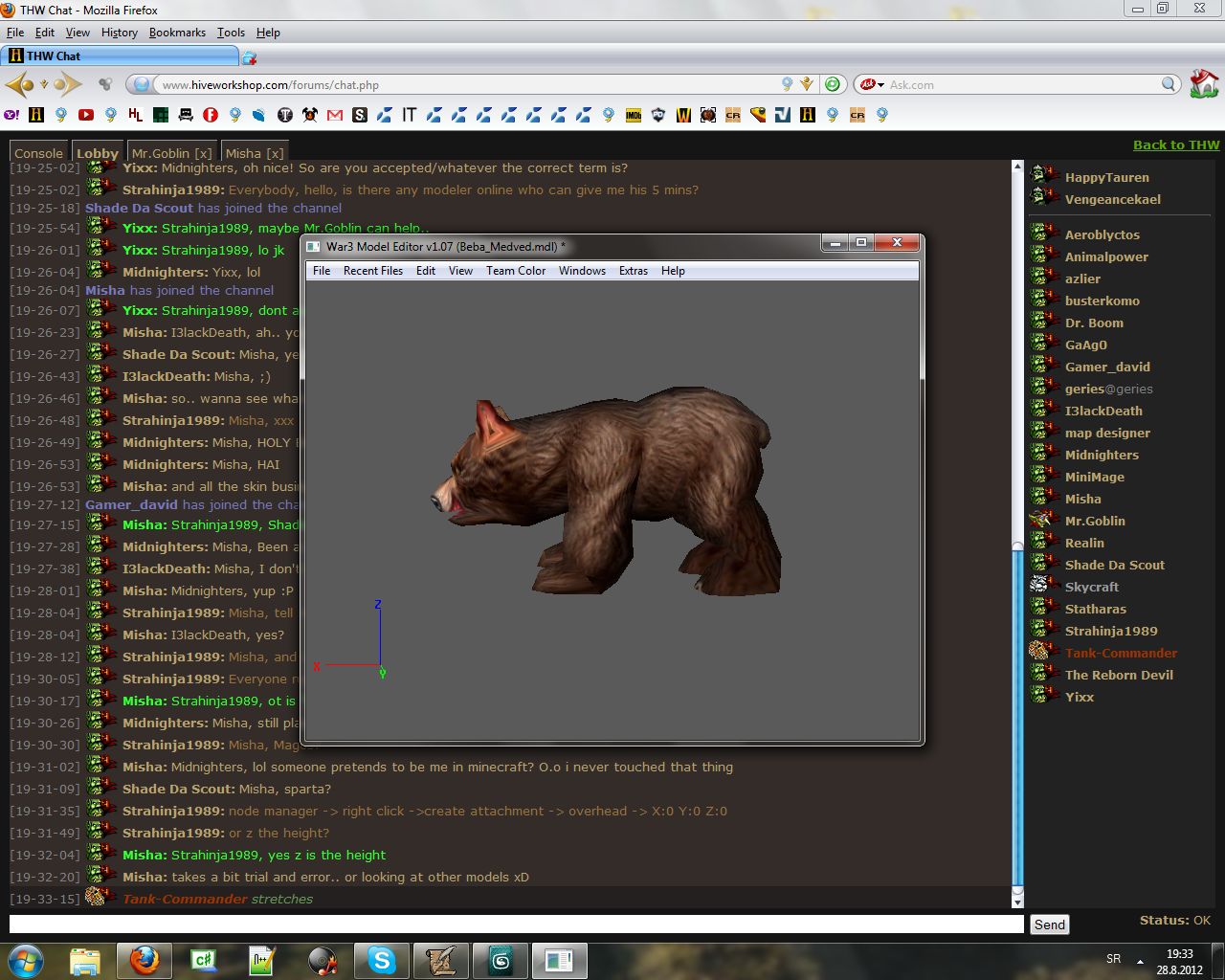Go back using the Firefox back arrow
The width and height of the screenshot is (1225, 980).
[x=19, y=84]
